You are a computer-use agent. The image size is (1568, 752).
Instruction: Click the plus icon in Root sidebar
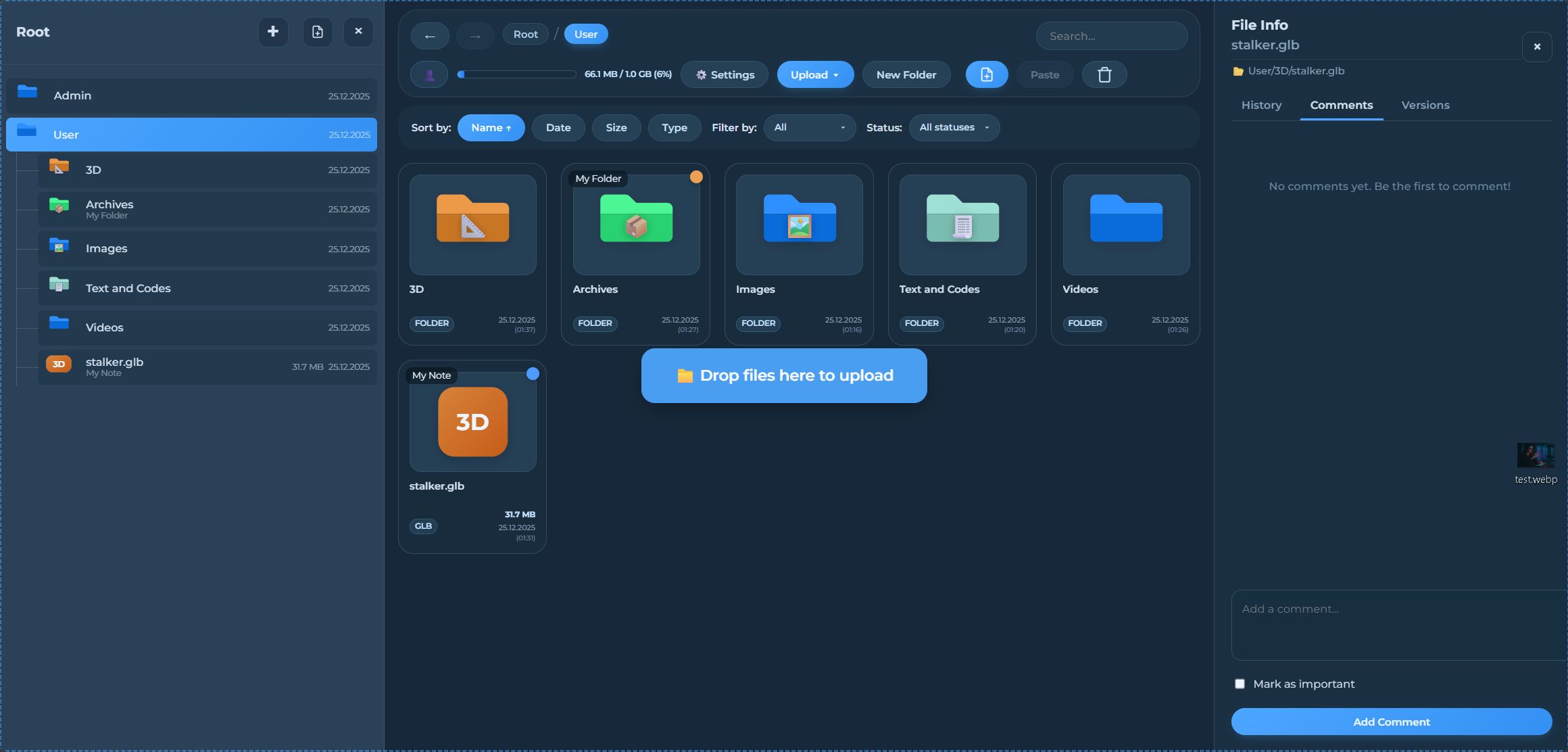coord(273,32)
